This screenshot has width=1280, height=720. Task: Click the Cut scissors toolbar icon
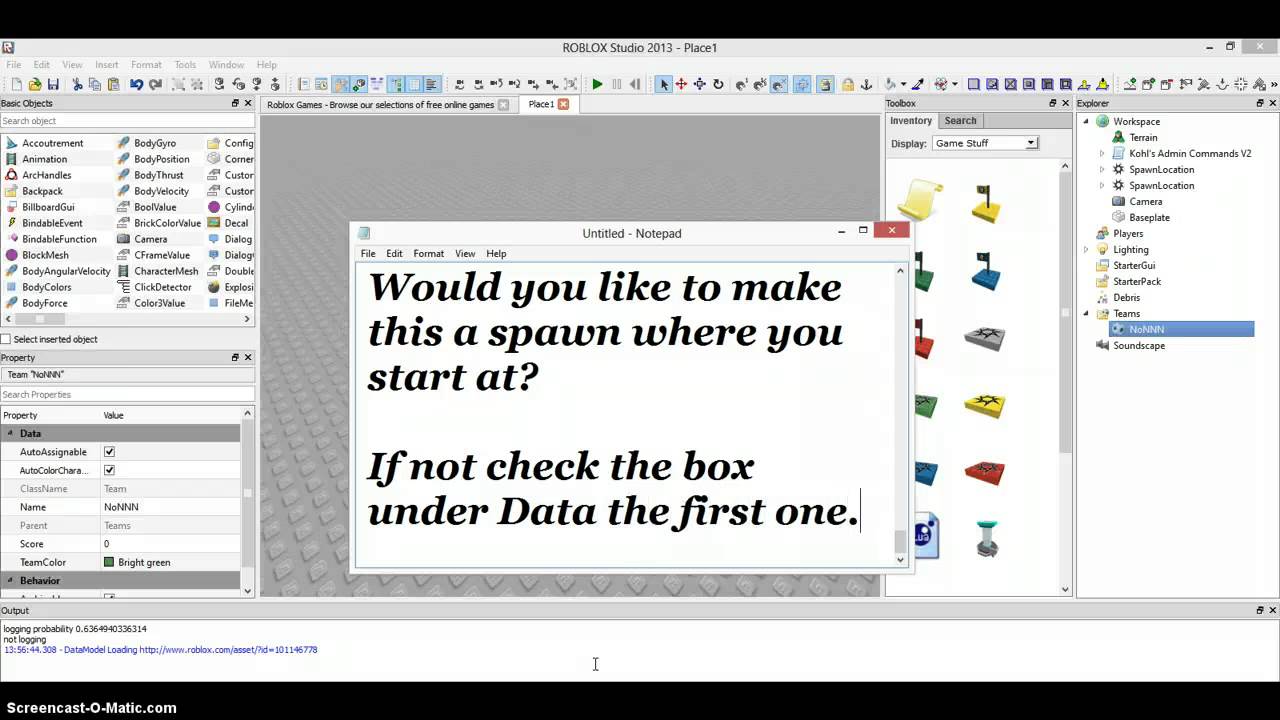point(77,84)
